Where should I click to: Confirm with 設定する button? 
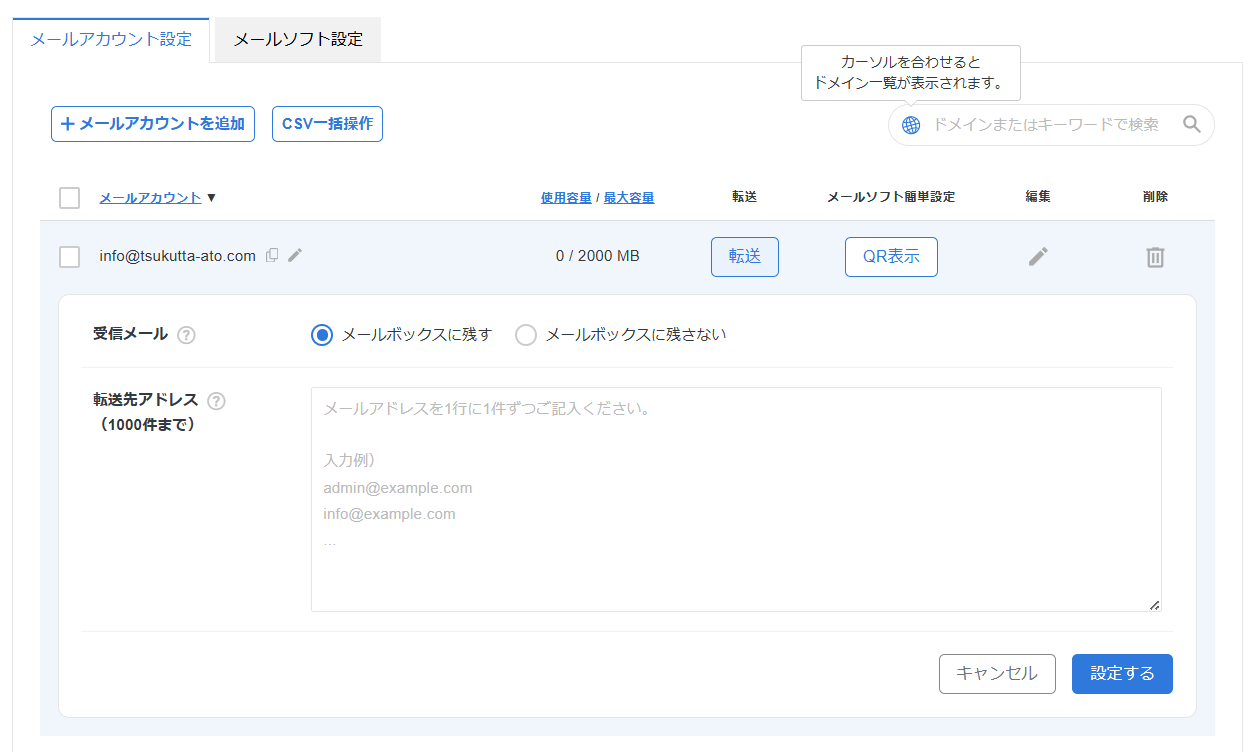click(x=1122, y=674)
